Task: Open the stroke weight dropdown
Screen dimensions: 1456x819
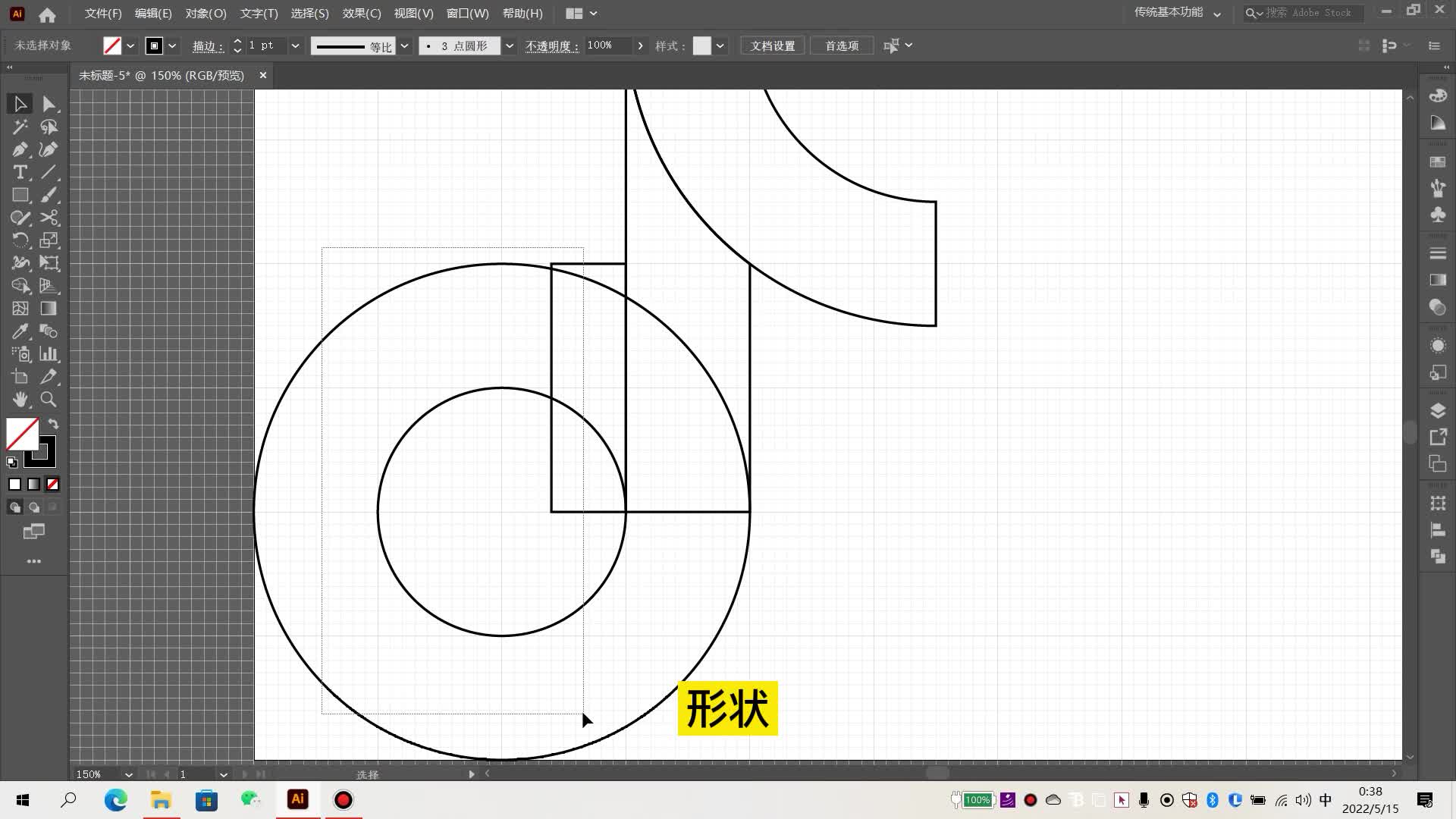Action: point(295,45)
